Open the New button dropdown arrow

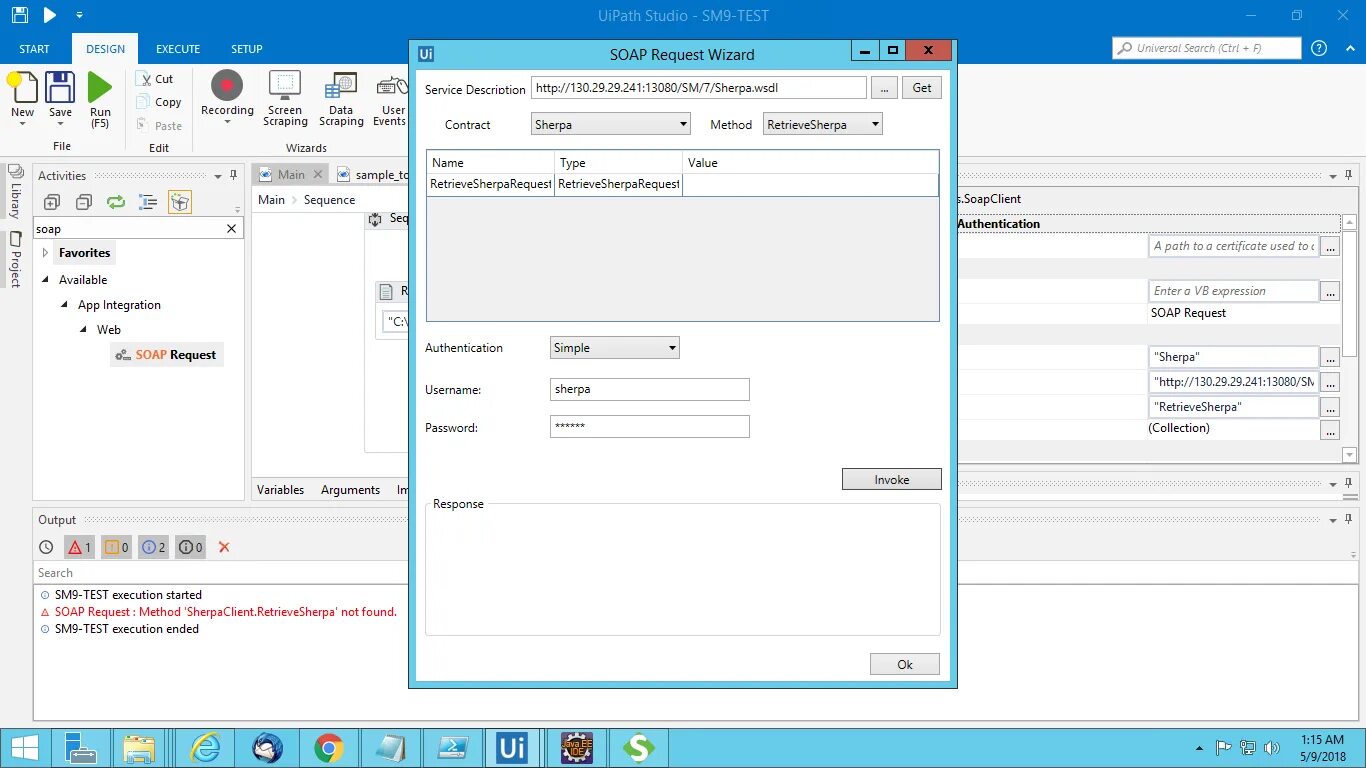tap(22, 123)
